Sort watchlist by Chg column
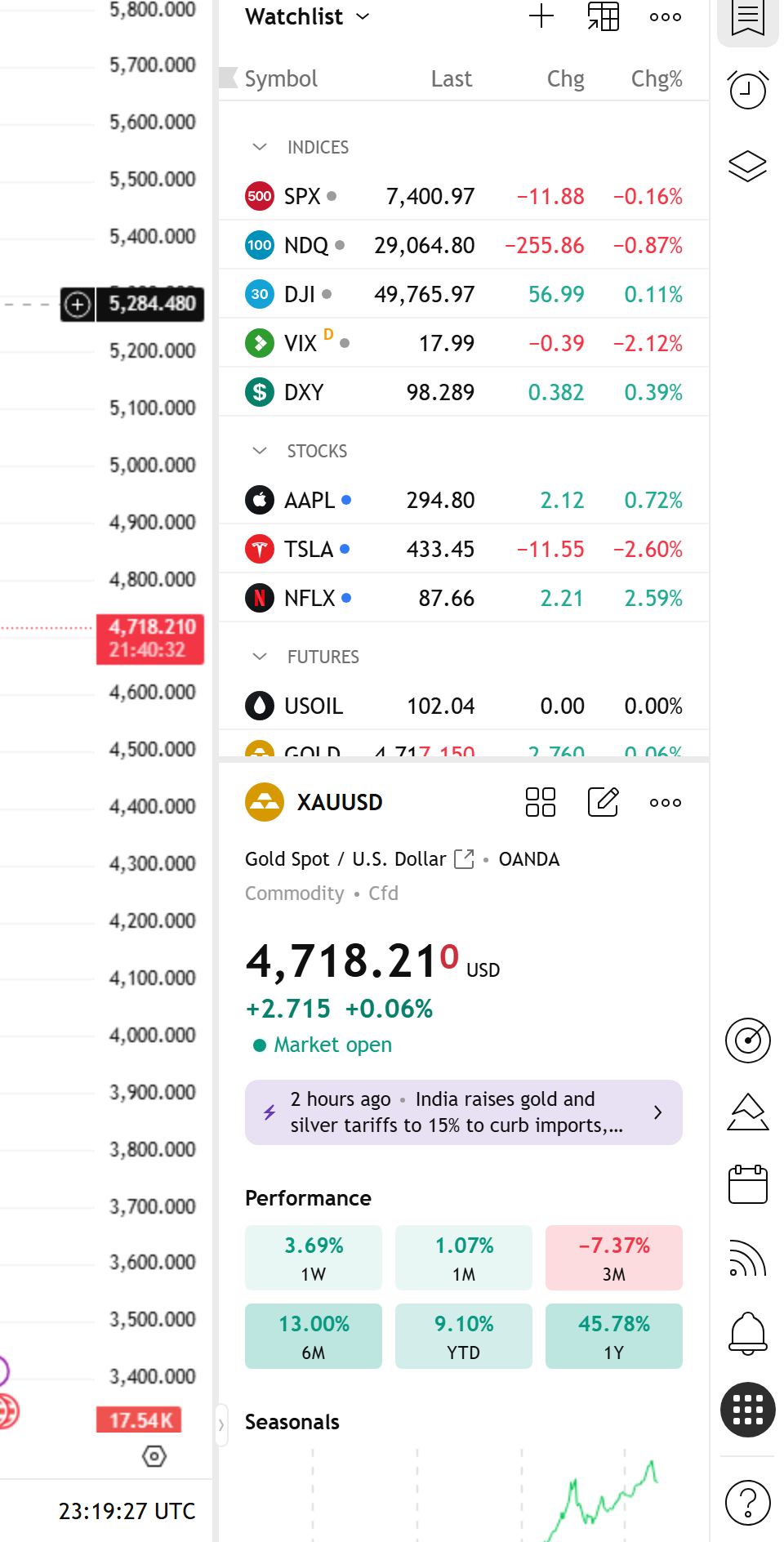 tap(565, 78)
